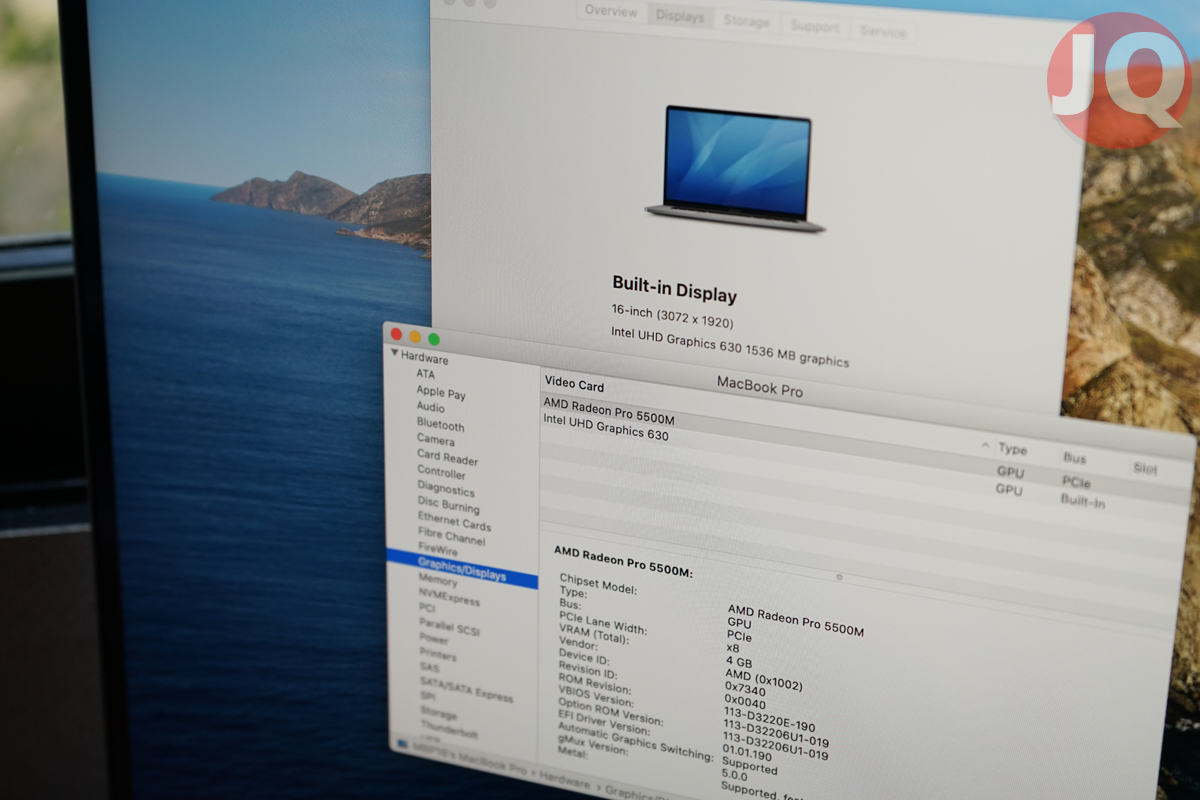The image size is (1200, 800).
Task: Collapse the Hardware section in the sidebar
Action: (395, 354)
